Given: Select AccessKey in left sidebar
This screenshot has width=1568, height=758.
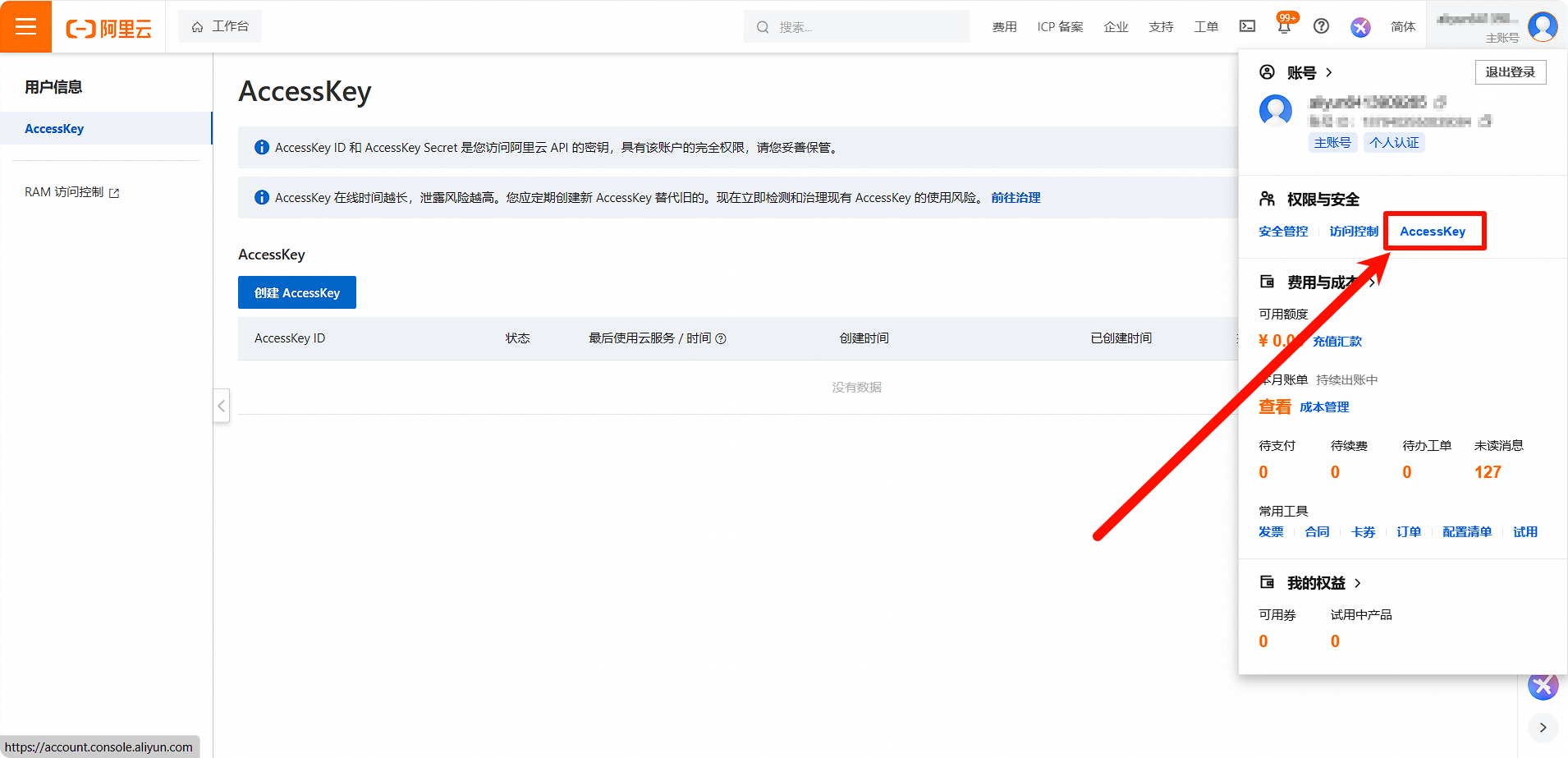Looking at the screenshot, I should [x=106, y=128].
